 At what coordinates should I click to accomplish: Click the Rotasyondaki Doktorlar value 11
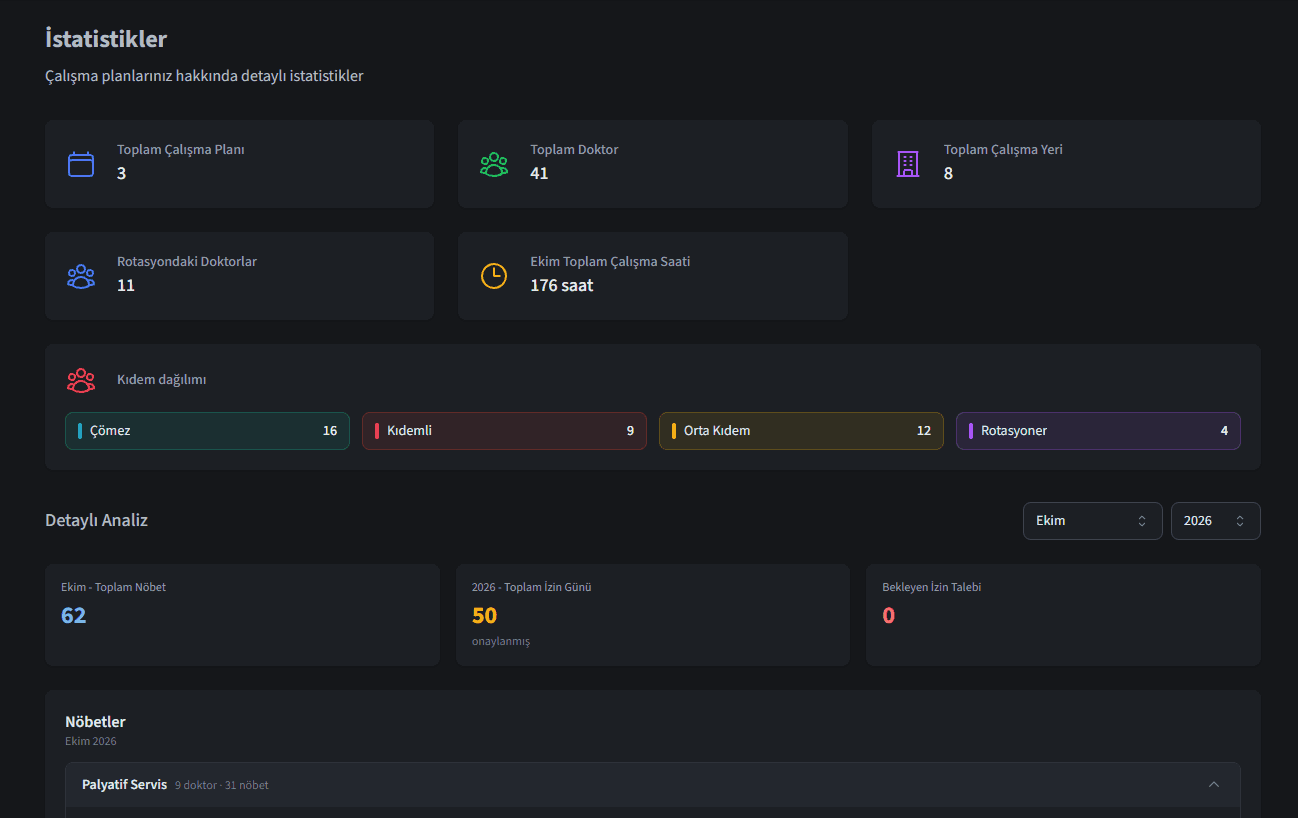pos(126,285)
